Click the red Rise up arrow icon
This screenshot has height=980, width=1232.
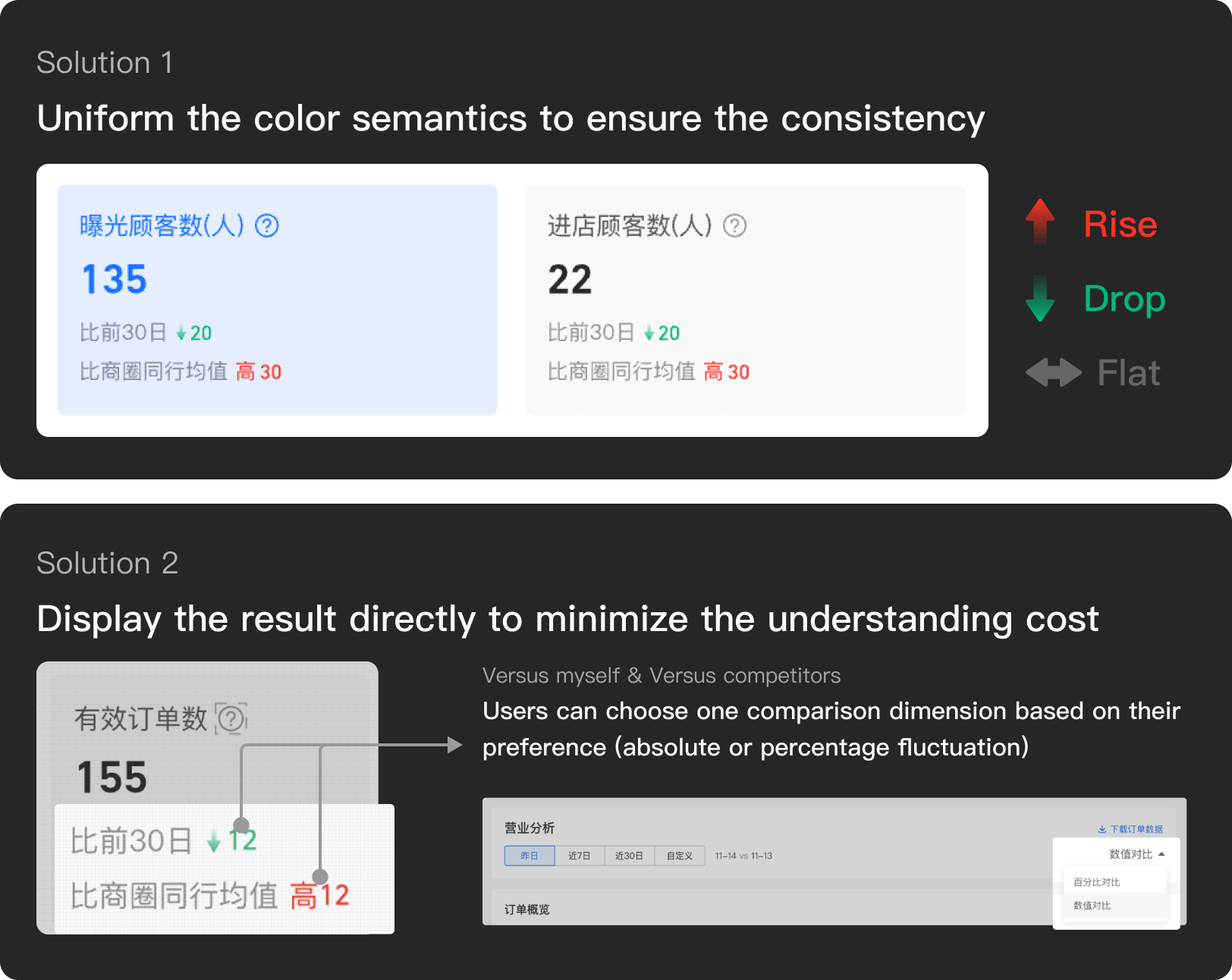(x=1040, y=223)
